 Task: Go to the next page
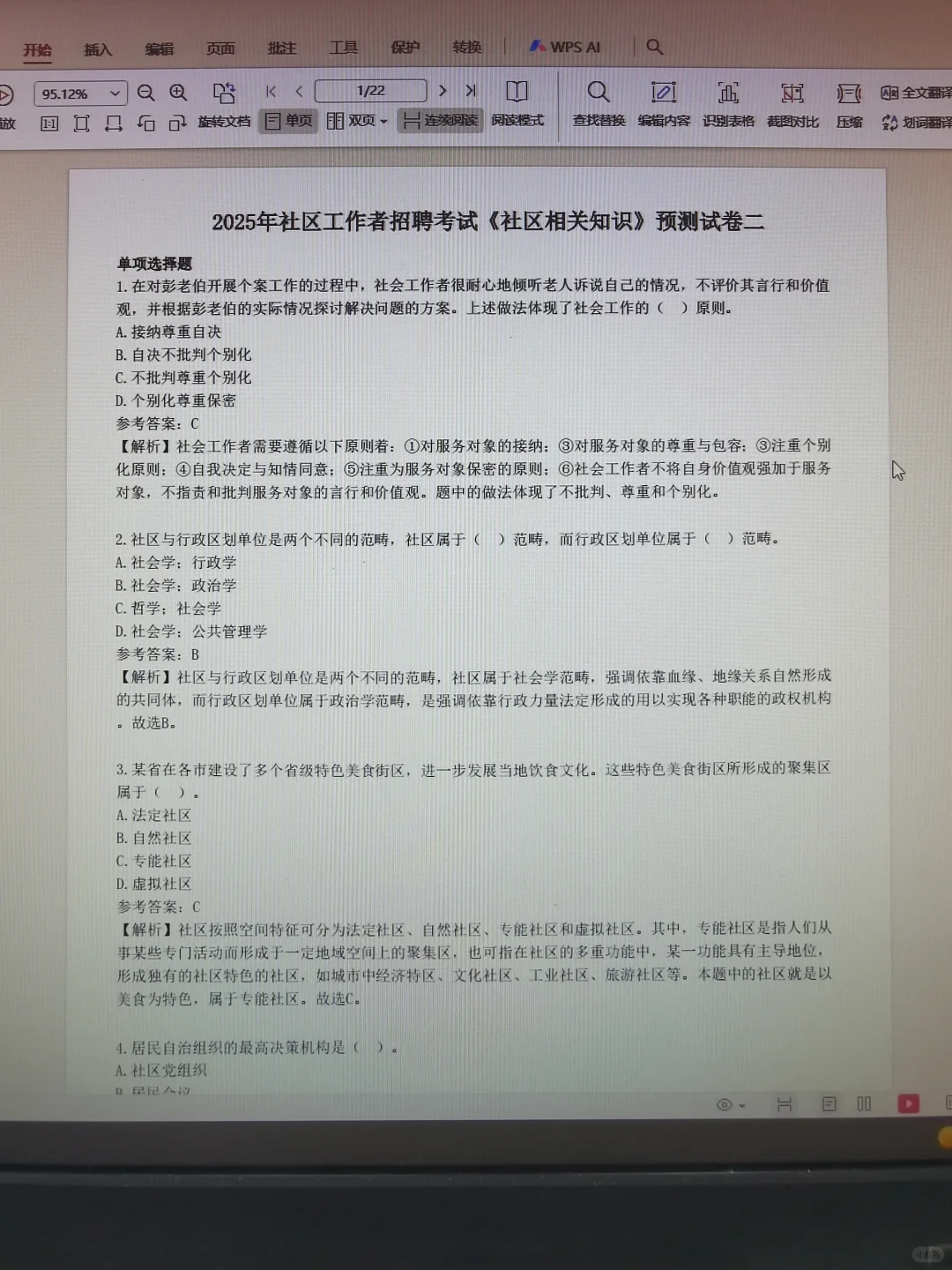tap(443, 91)
